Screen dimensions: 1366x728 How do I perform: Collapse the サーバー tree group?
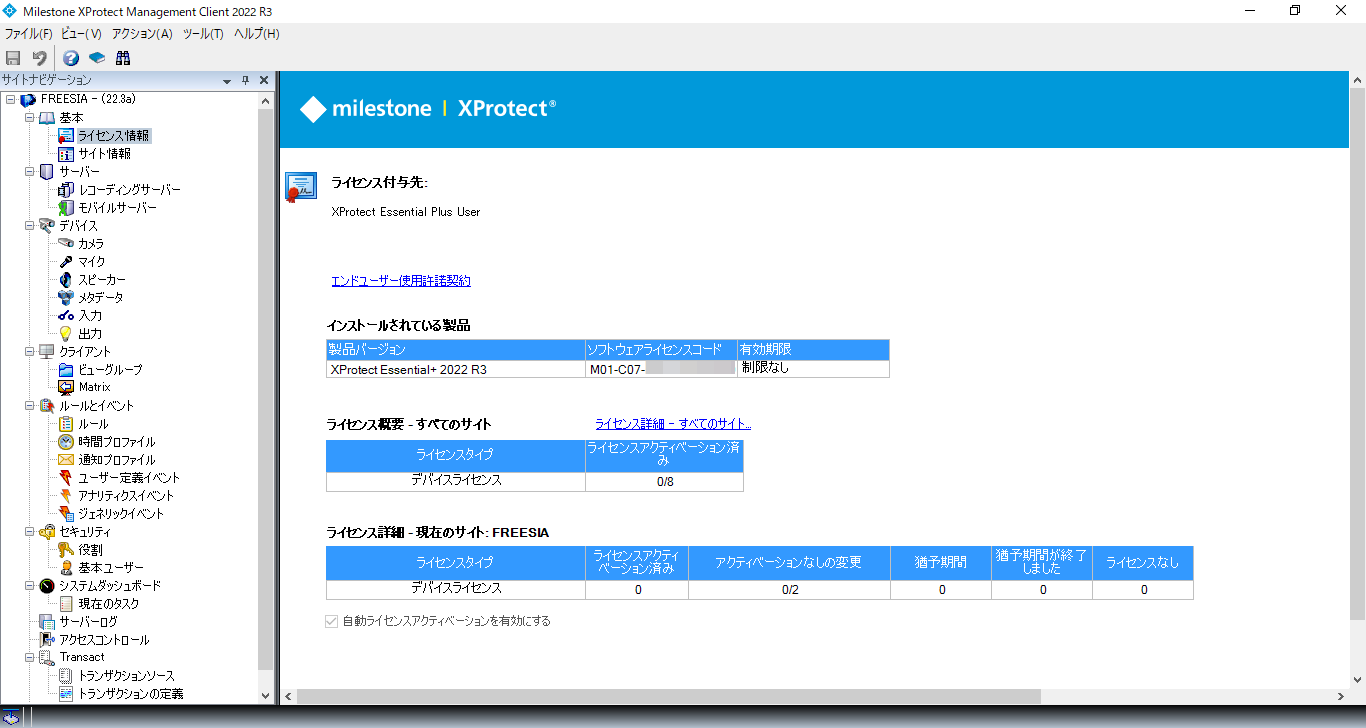tap(29, 171)
